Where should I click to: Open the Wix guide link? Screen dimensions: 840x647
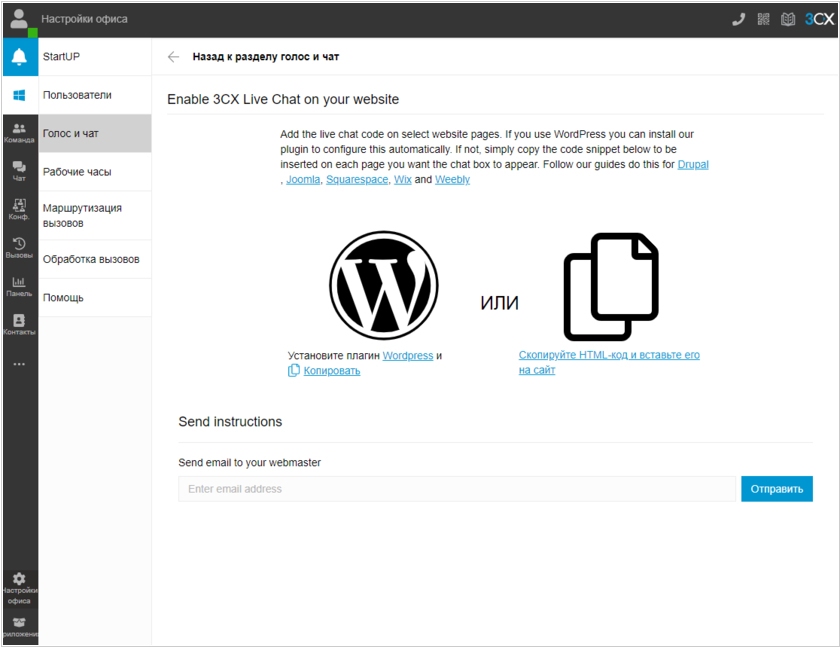[402, 179]
